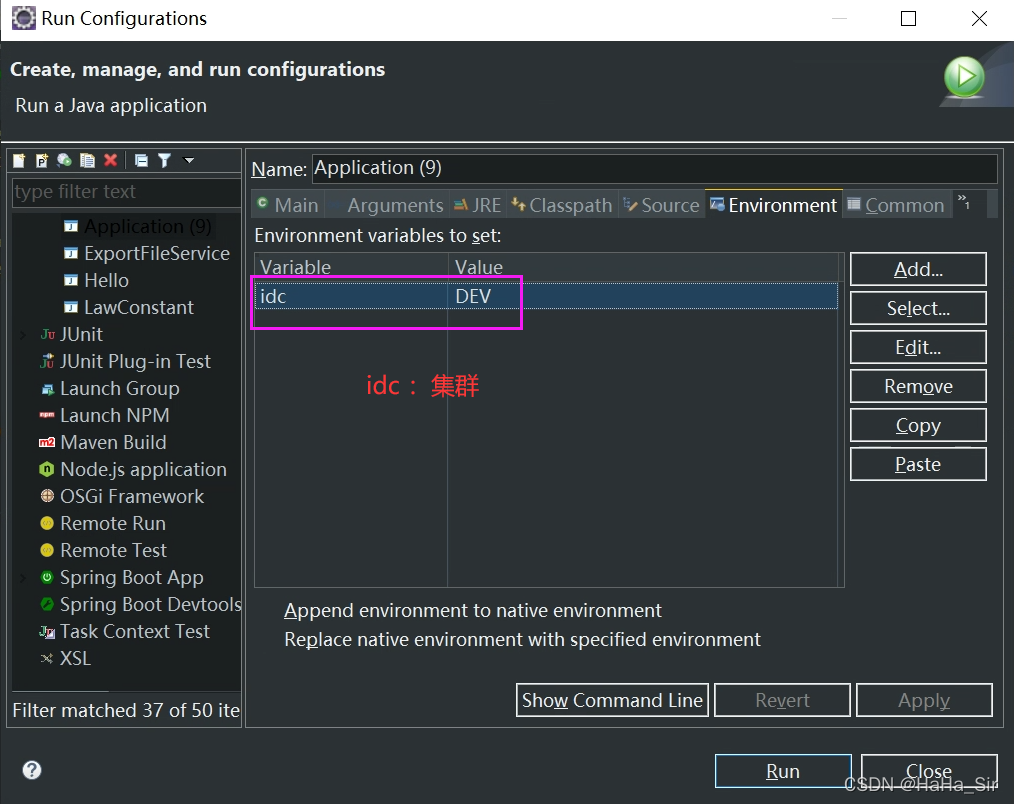1014x804 pixels.
Task: Click the OSGi Framework icon
Action: coord(47,496)
